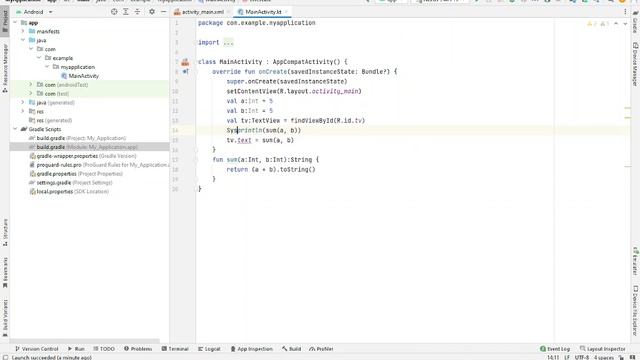
Task: Open gradle.properties (Project Properties)
Action: tap(76, 174)
